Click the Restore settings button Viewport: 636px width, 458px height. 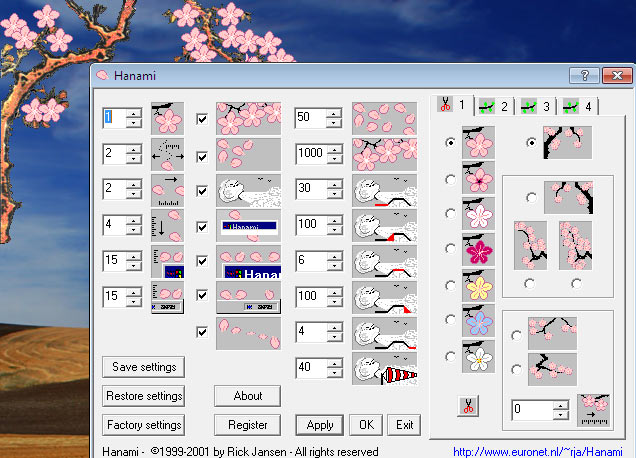144,396
